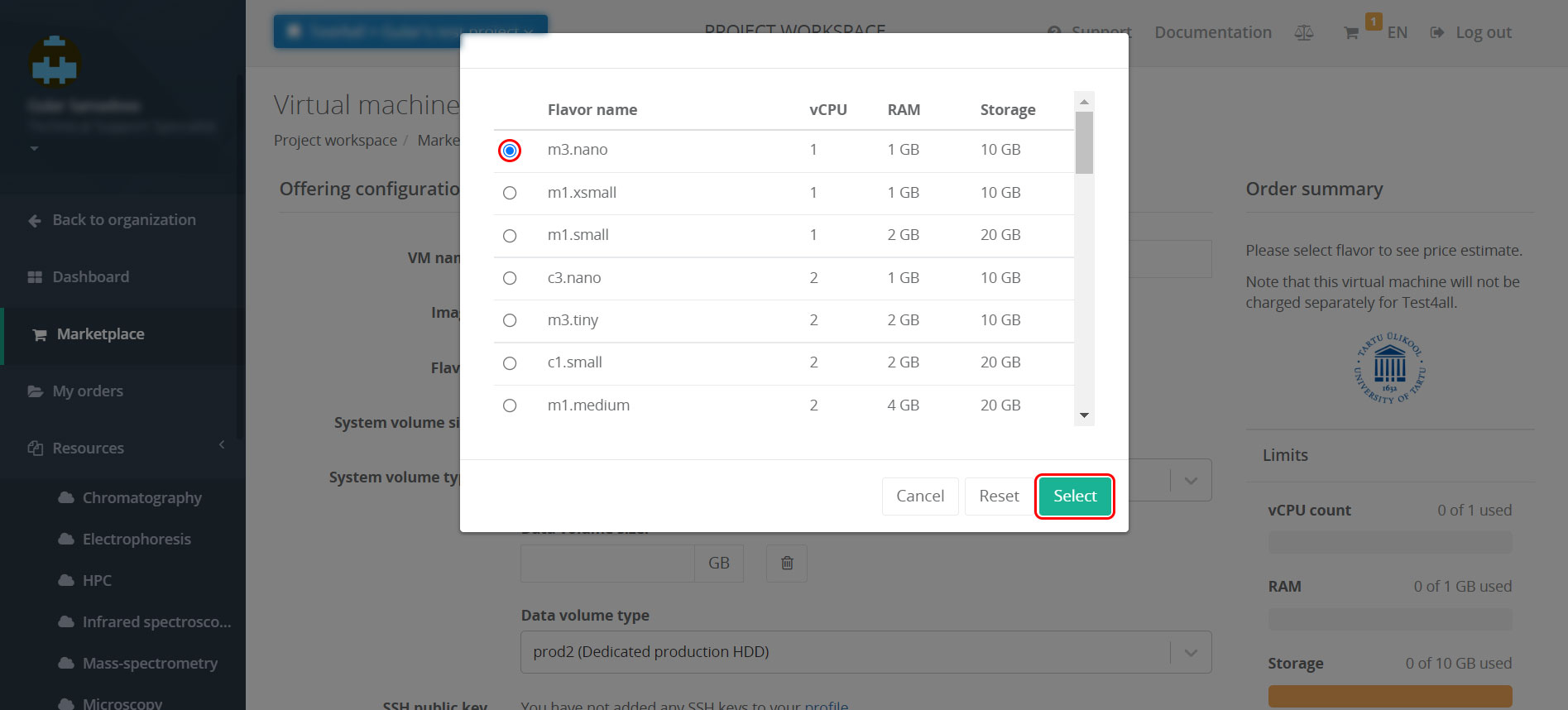This screenshot has width=1568, height=710.
Task: Click the Flavor name column header
Action: tap(592, 110)
